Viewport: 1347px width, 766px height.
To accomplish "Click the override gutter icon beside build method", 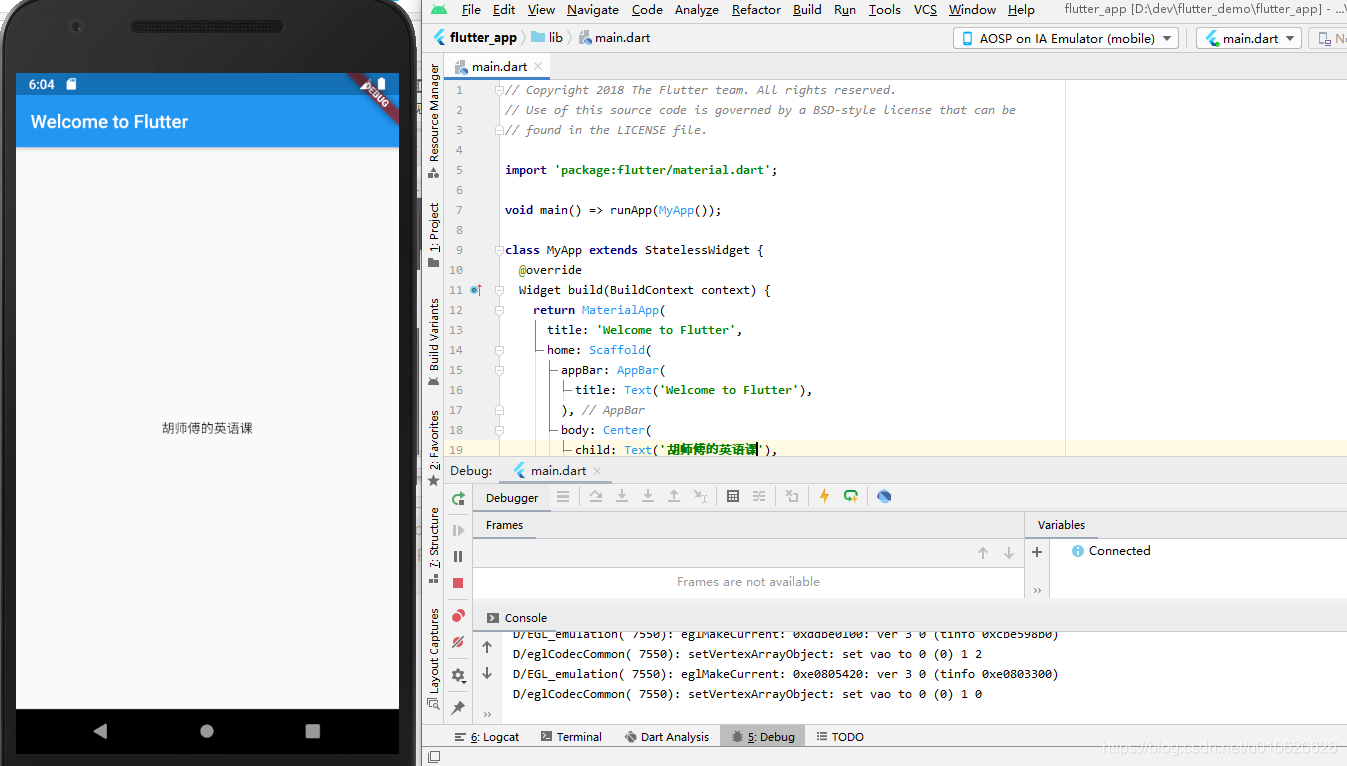I will [x=476, y=290].
